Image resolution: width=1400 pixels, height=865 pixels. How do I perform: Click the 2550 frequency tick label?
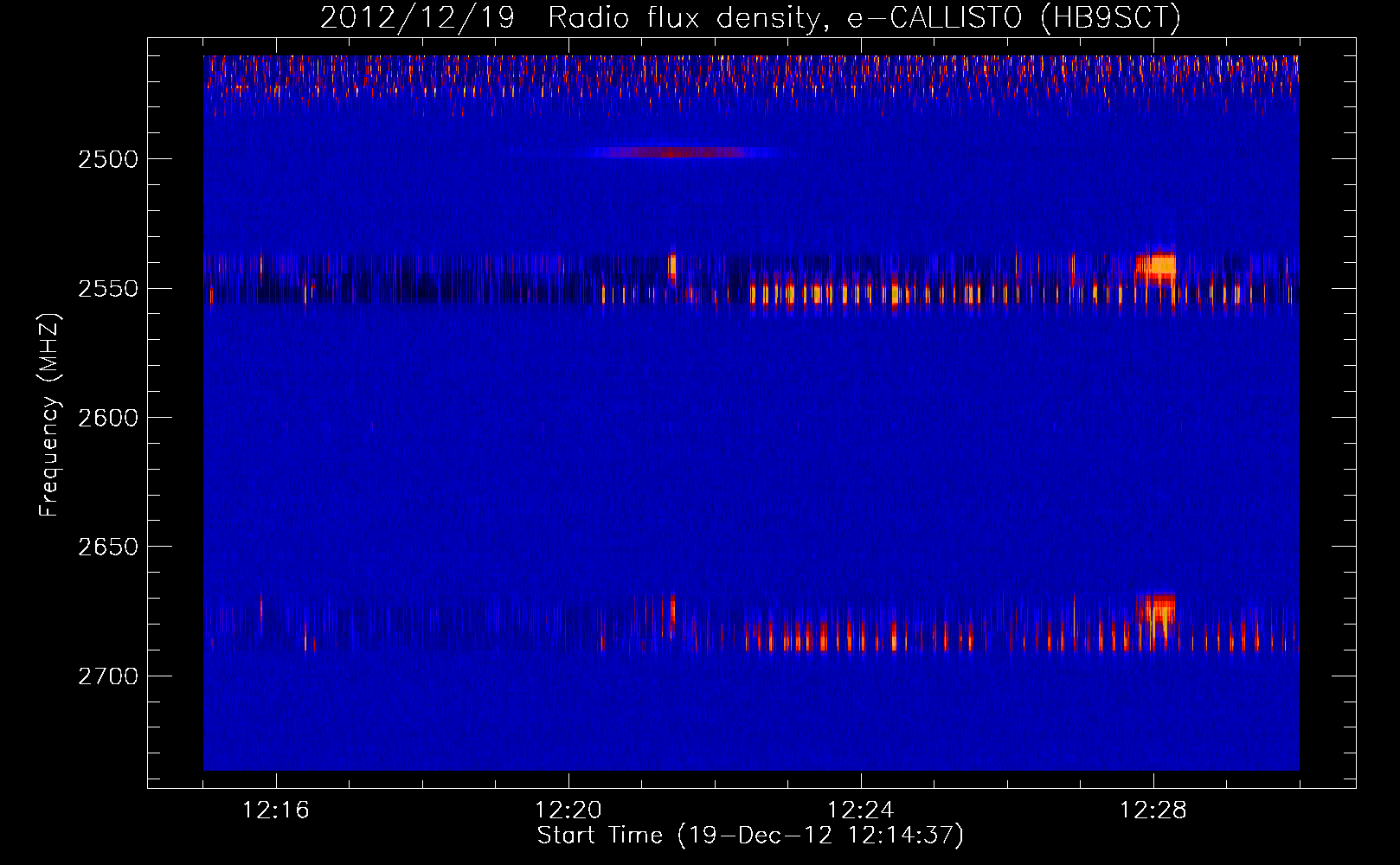pyautogui.click(x=108, y=289)
